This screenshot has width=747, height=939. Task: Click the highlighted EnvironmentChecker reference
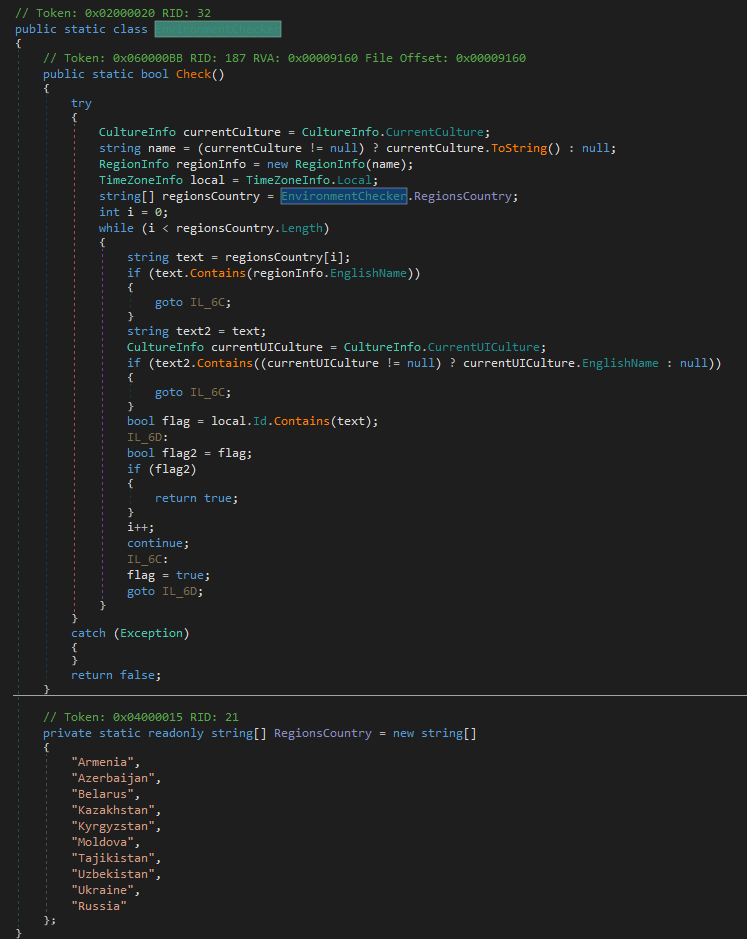343,196
